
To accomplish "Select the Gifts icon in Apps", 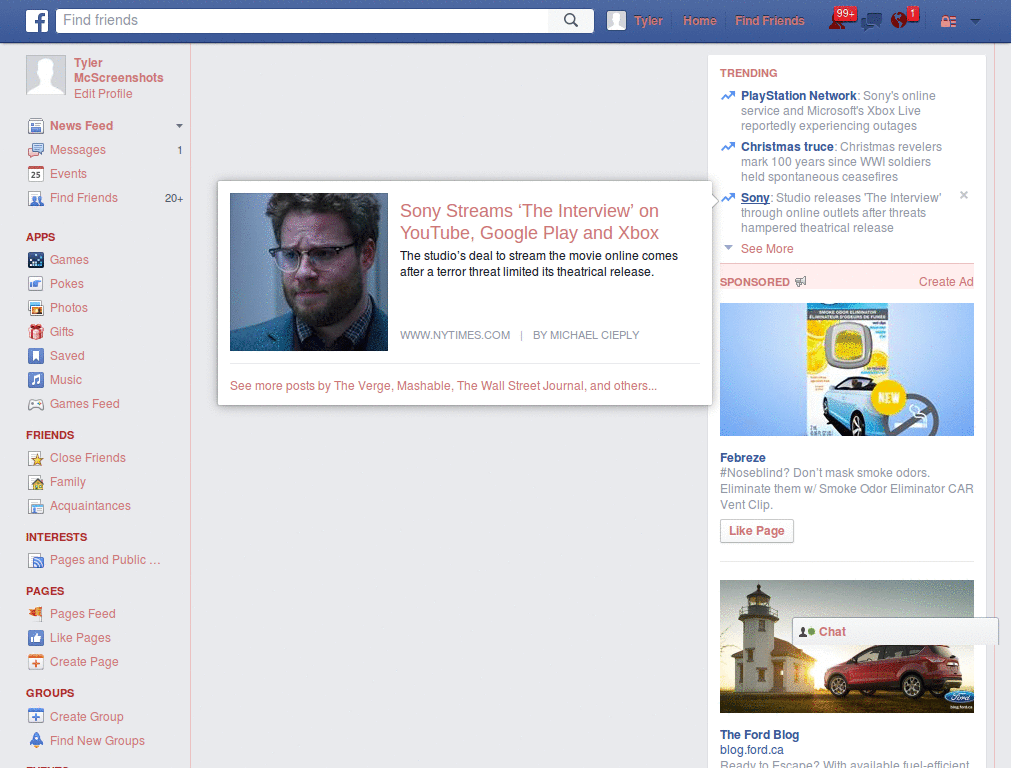I will (34, 331).
